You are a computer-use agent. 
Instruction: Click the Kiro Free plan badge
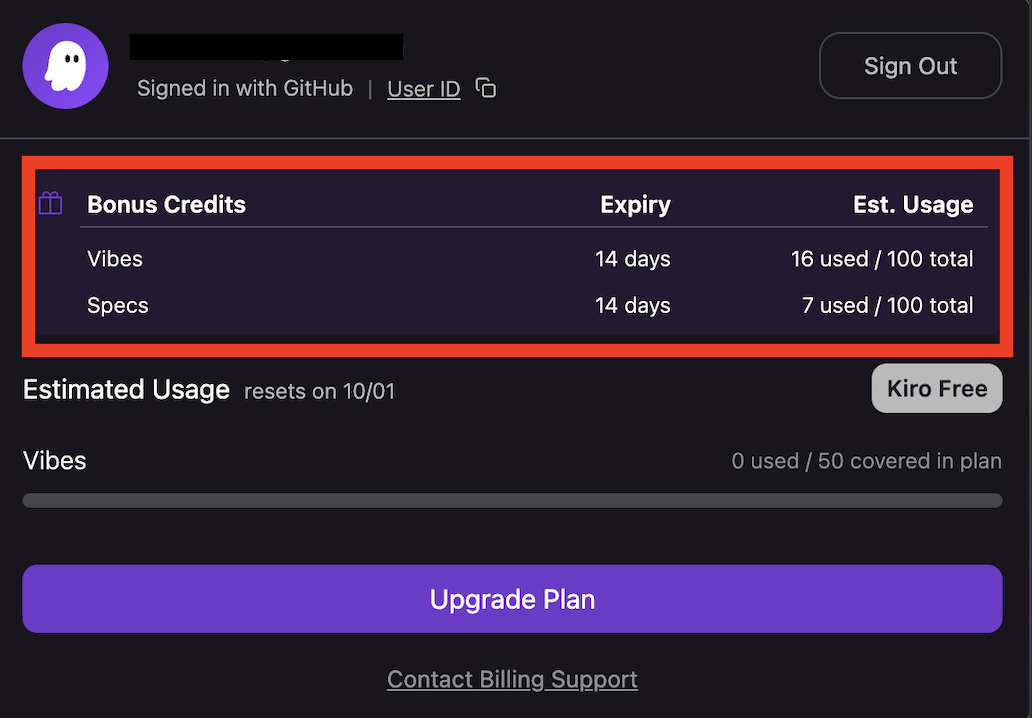point(936,388)
